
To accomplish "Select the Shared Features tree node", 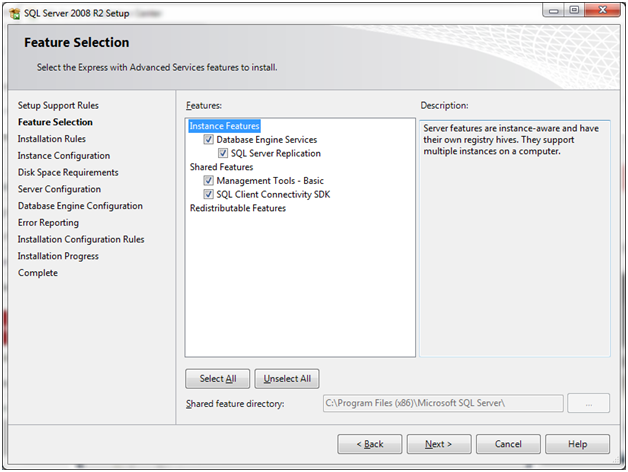I will (221, 167).
